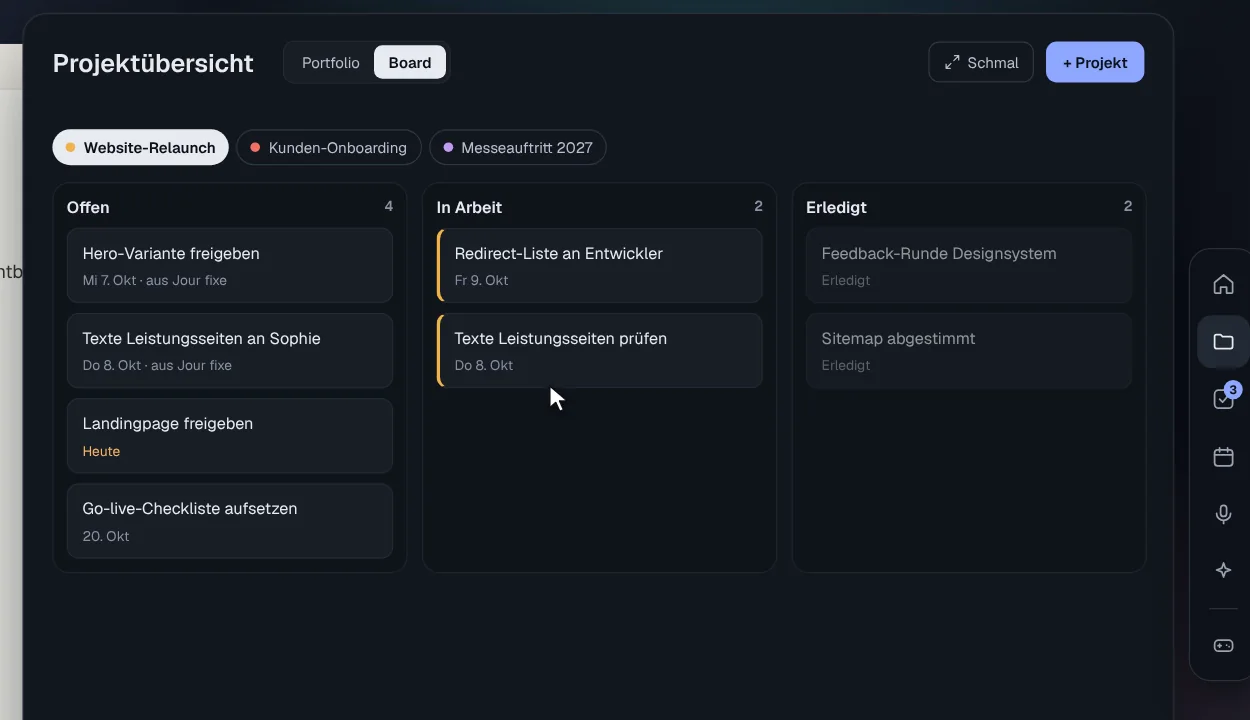Open tasks icon with badge 3
Image resolution: width=1250 pixels, height=720 pixels.
click(1223, 399)
